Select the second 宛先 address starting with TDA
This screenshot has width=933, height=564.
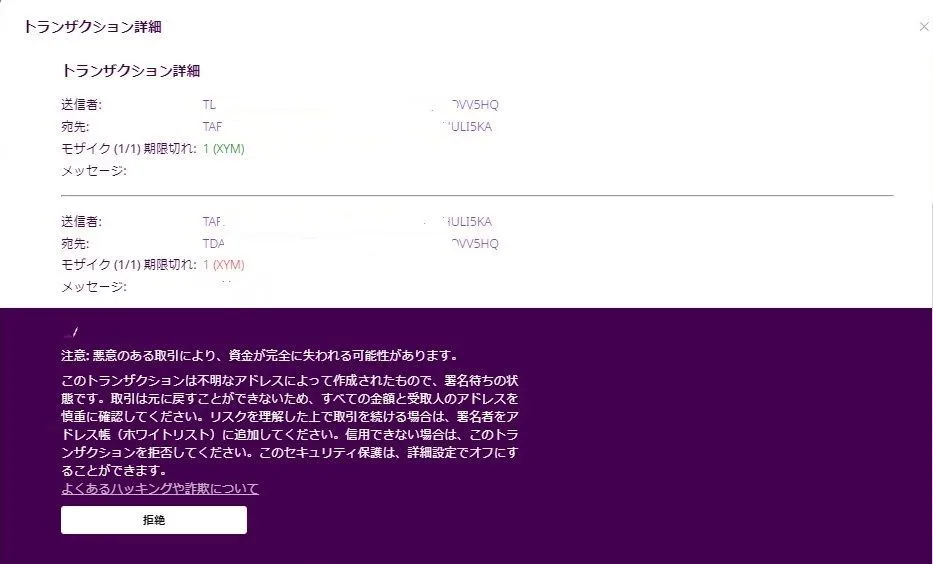pos(349,243)
